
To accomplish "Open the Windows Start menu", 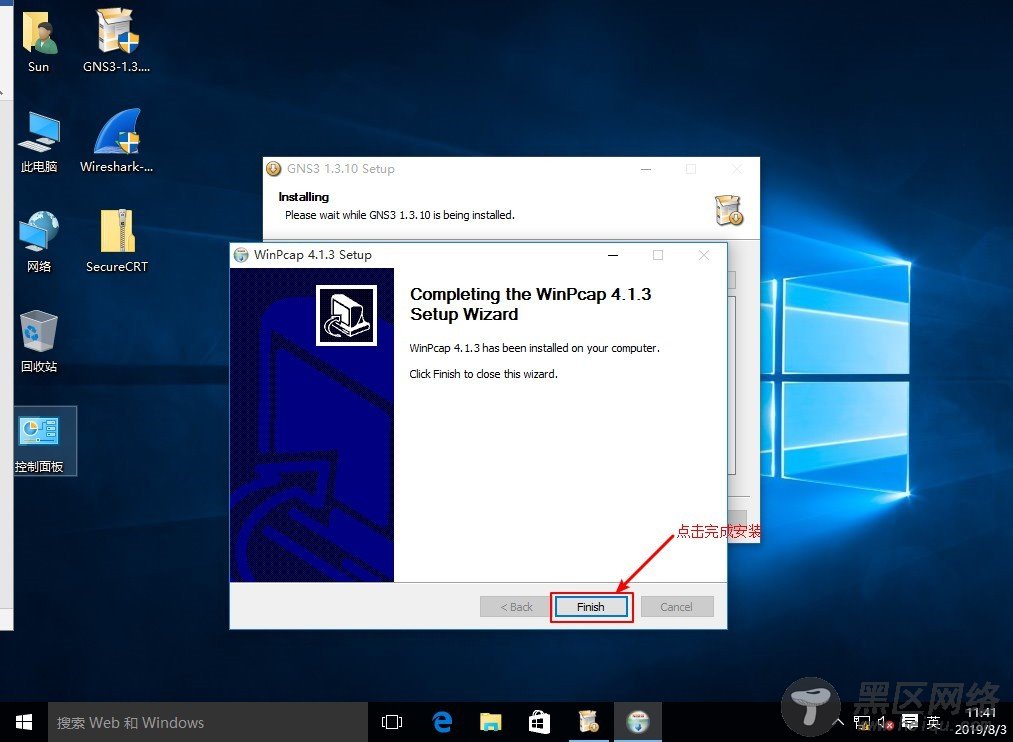I will point(24,722).
